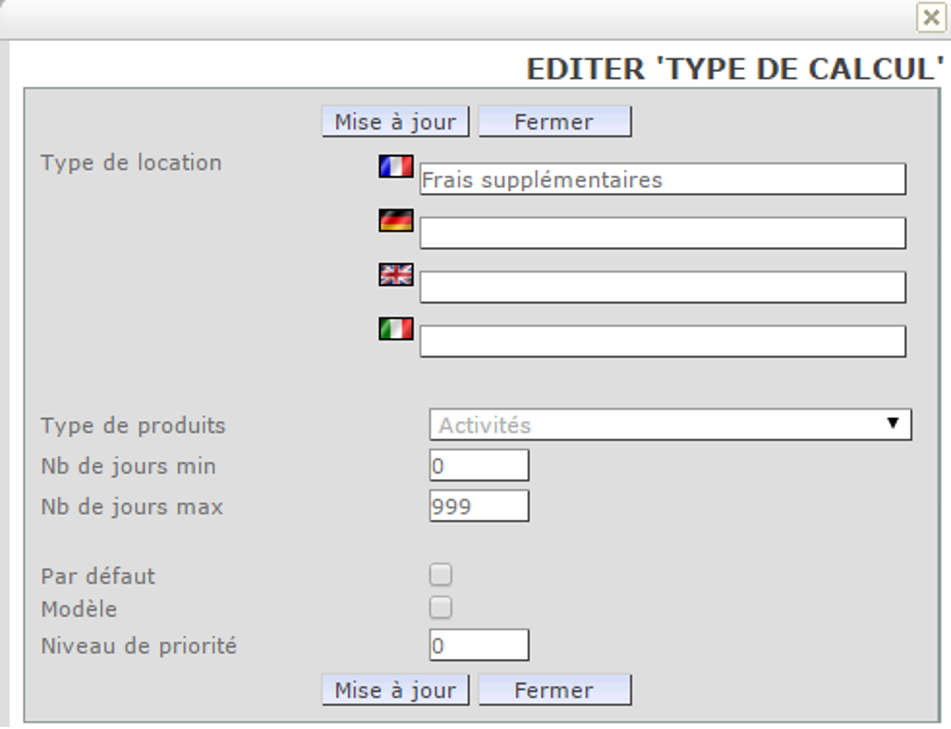Click the 'Type de location' label
Screen dimensions: 951x729
pos(131,163)
